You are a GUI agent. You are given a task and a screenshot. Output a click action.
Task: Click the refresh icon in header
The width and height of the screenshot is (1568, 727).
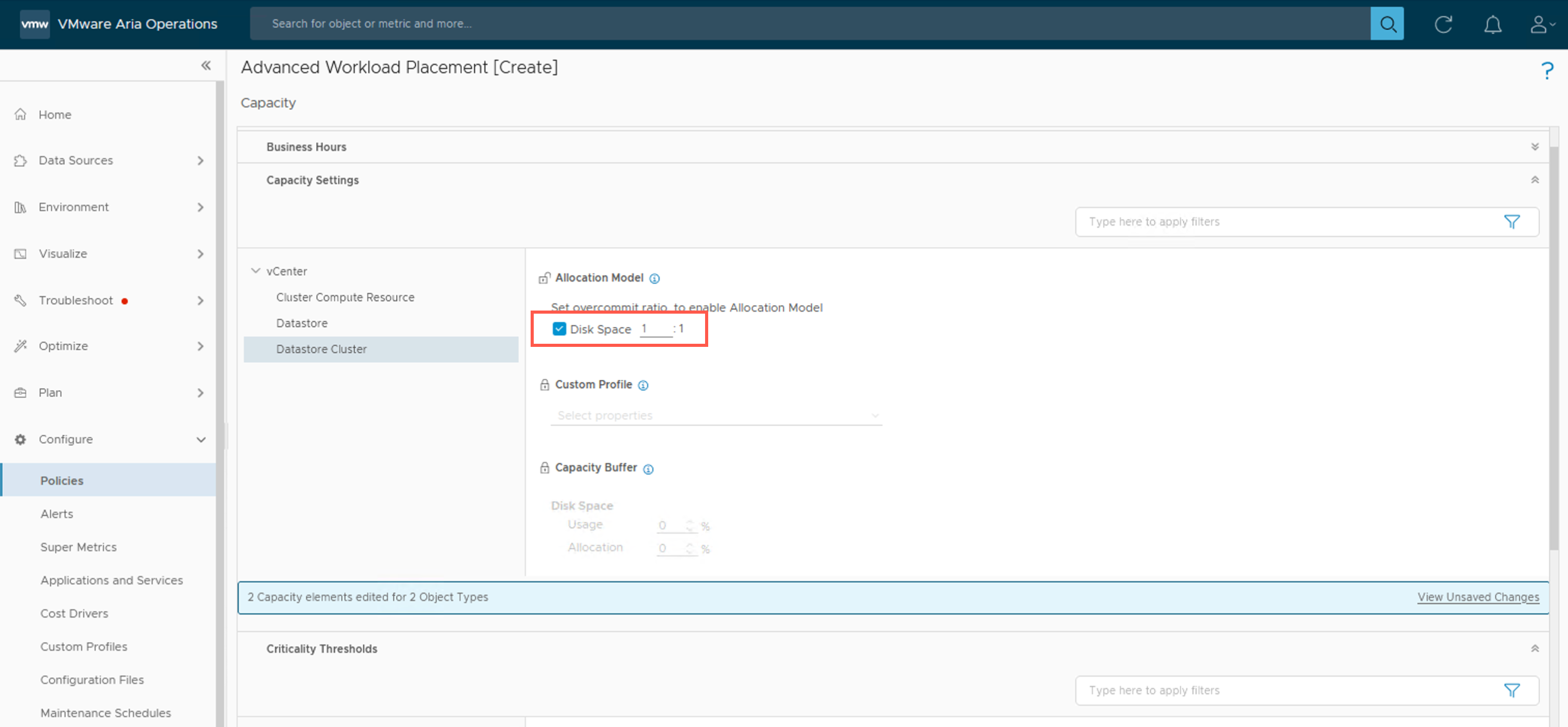point(1442,24)
